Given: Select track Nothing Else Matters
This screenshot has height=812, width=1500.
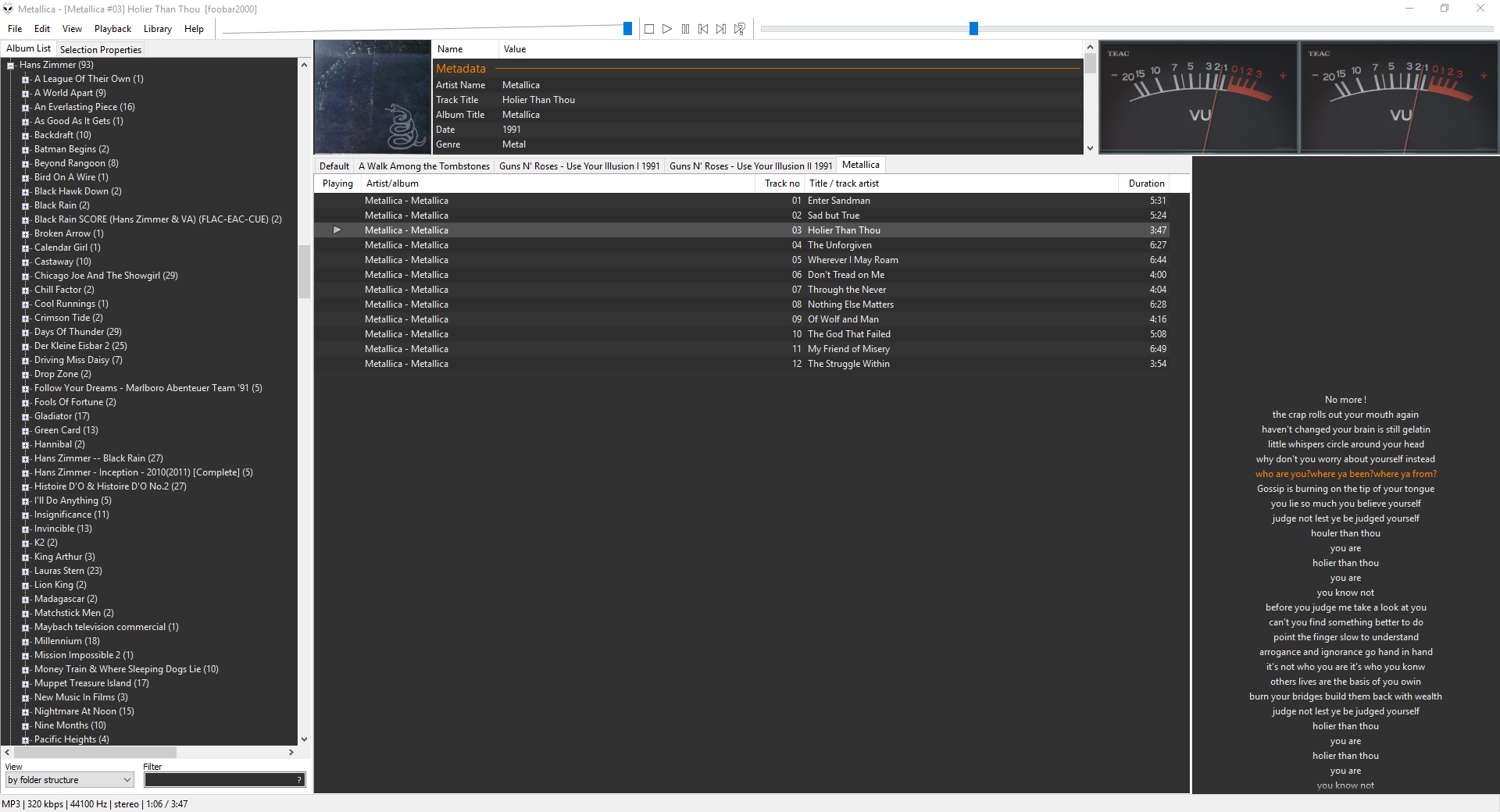Looking at the screenshot, I should click(x=741, y=304).
